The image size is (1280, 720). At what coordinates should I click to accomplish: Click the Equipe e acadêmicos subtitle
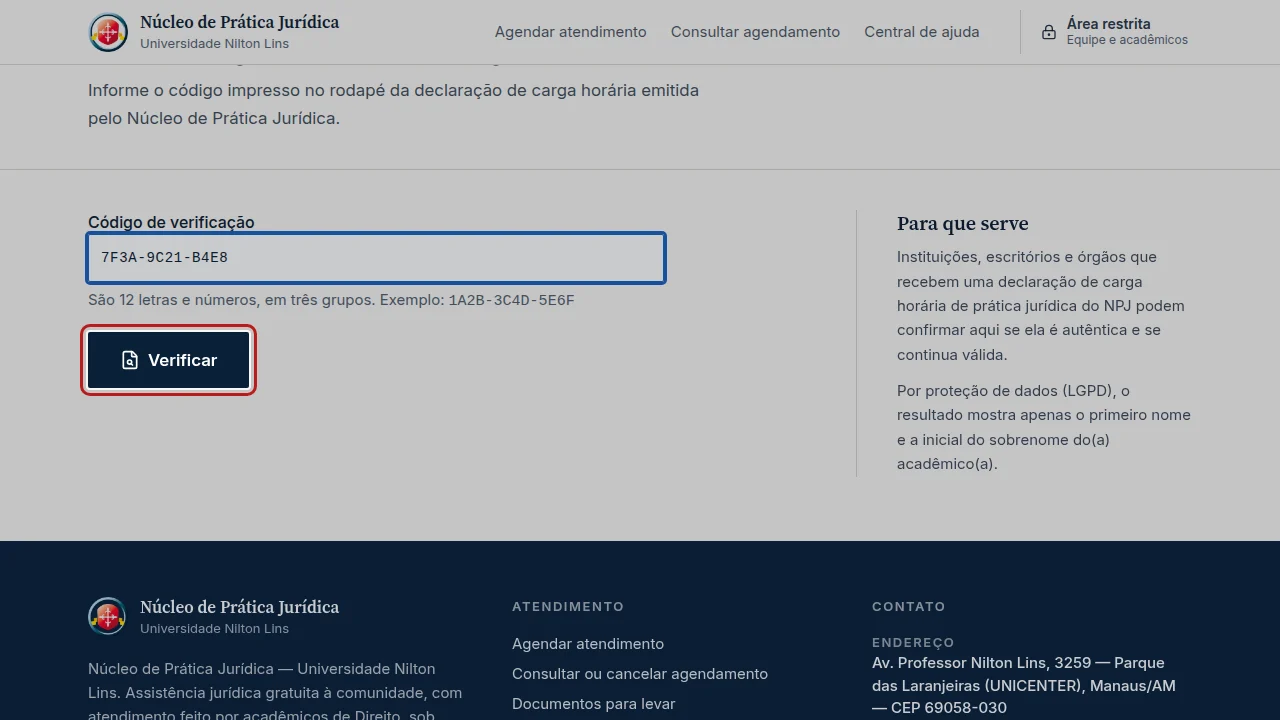point(1127,40)
